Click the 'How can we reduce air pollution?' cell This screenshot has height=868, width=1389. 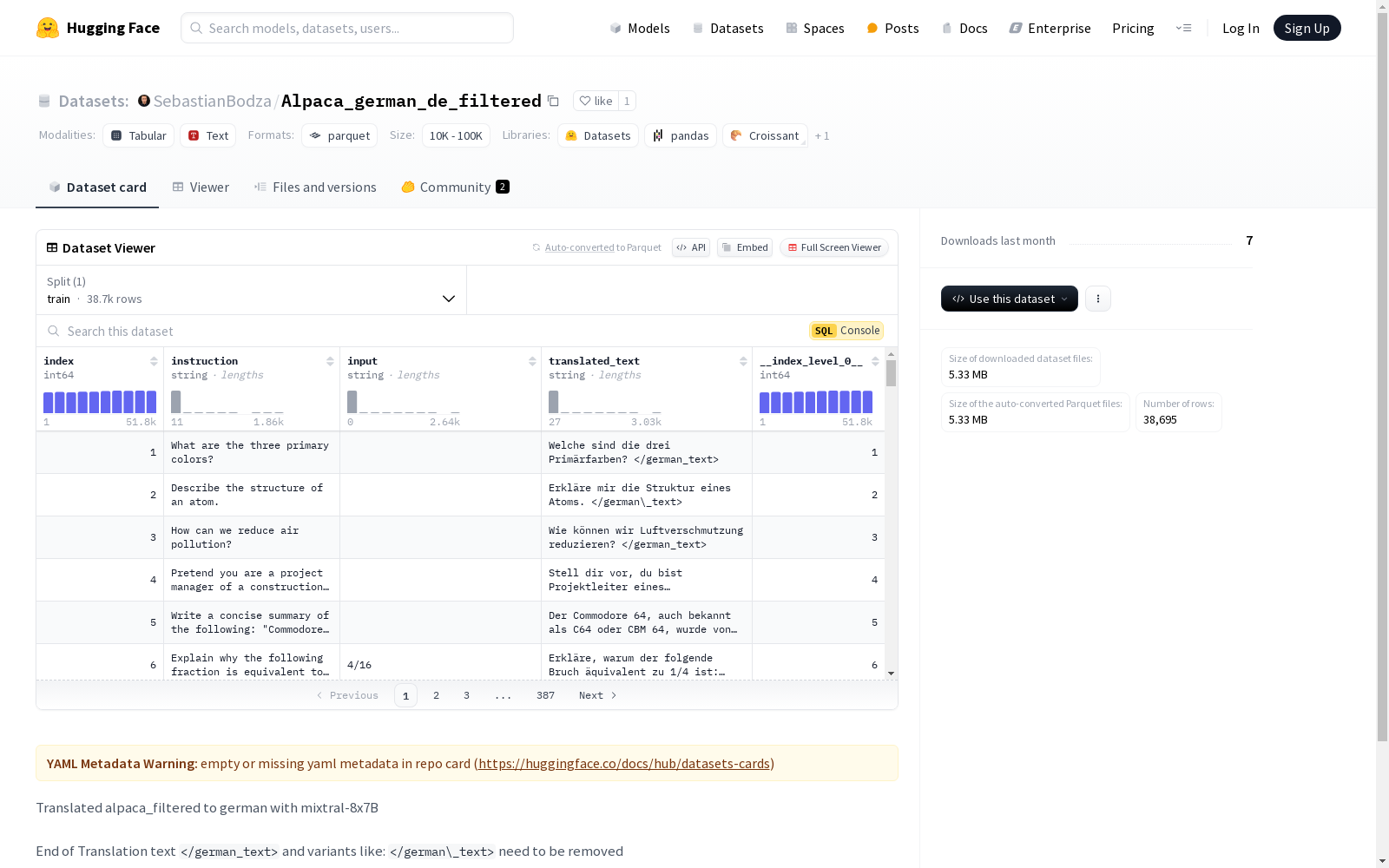252,537
